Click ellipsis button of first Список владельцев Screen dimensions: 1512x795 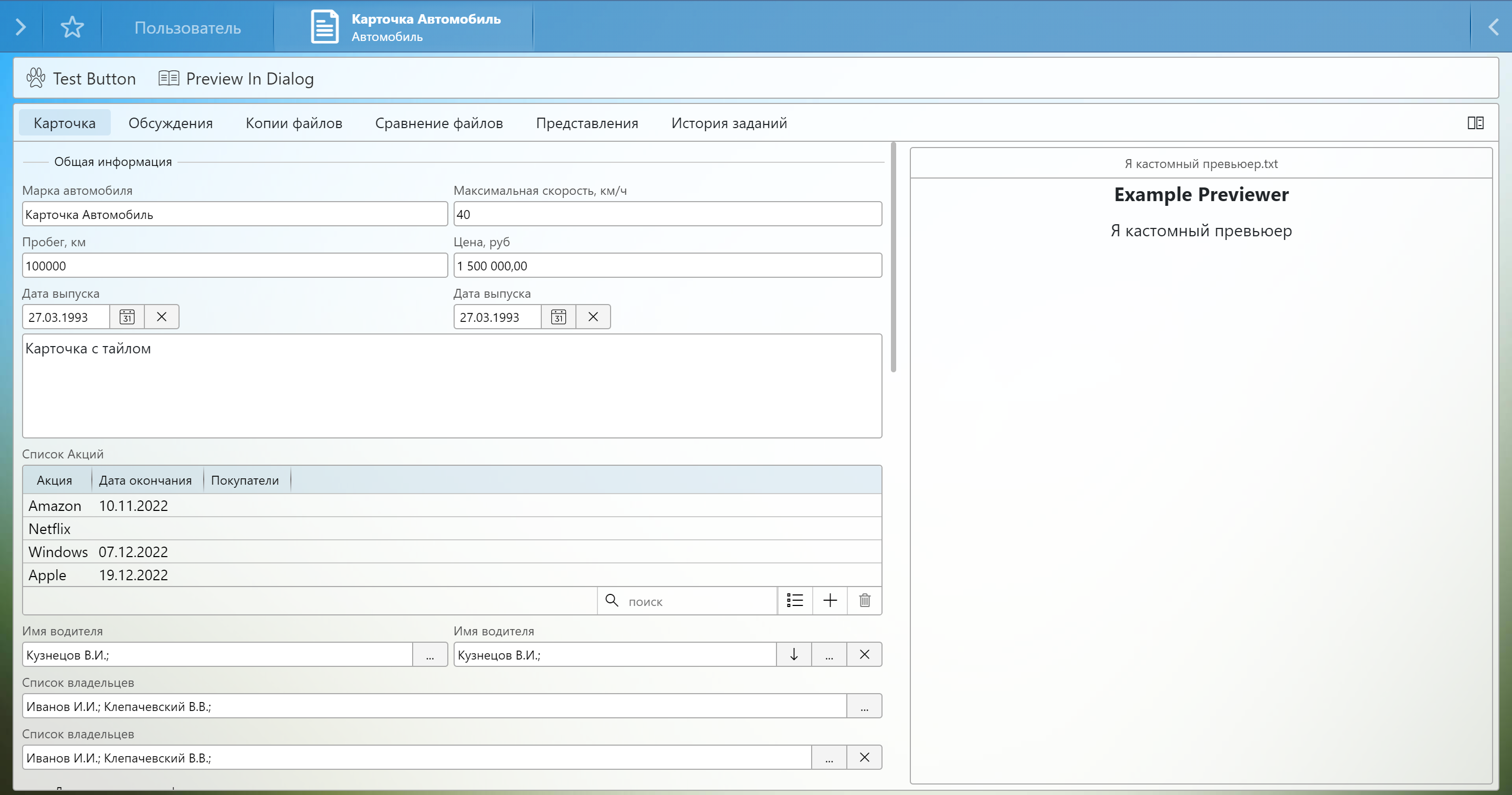click(864, 706)
